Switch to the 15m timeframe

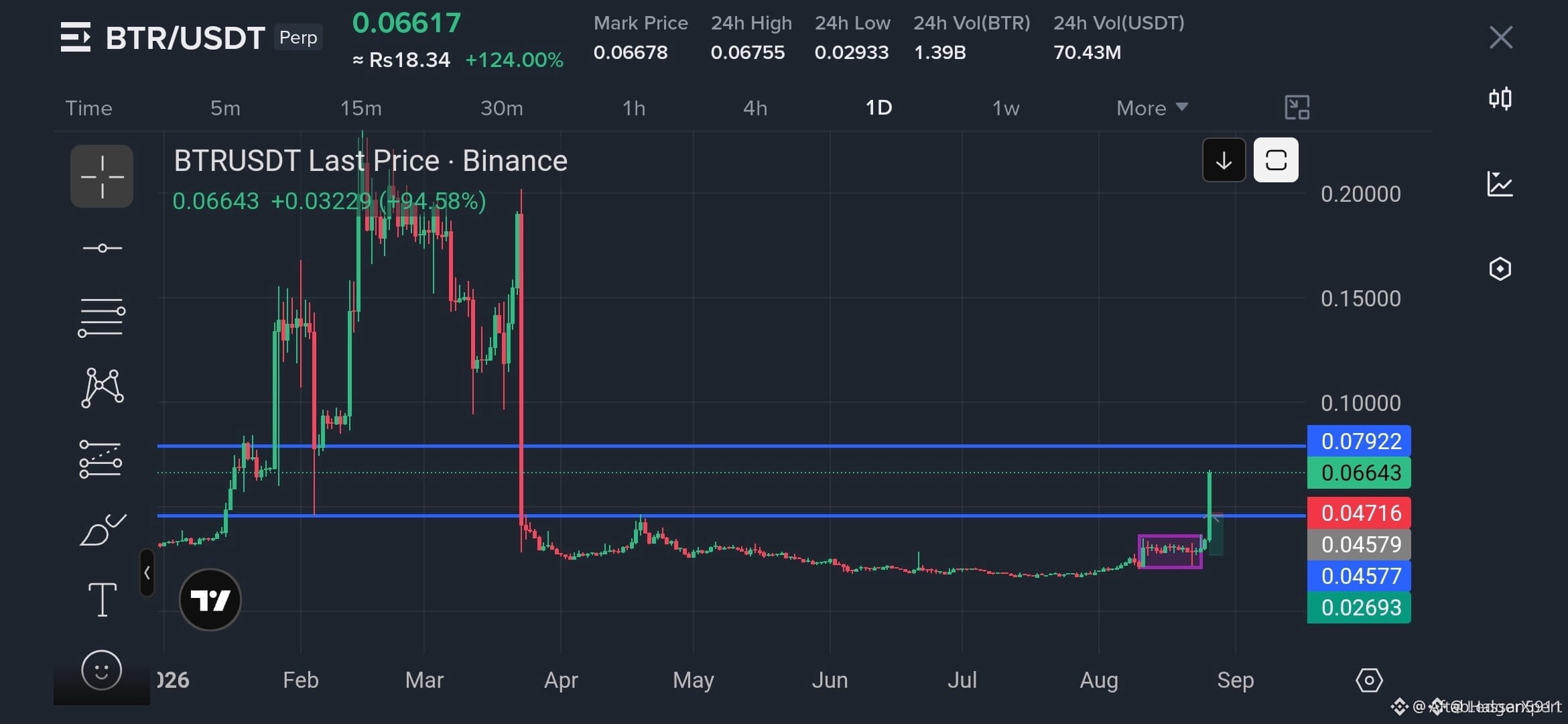pyautogui.click(x=361, y=108)
